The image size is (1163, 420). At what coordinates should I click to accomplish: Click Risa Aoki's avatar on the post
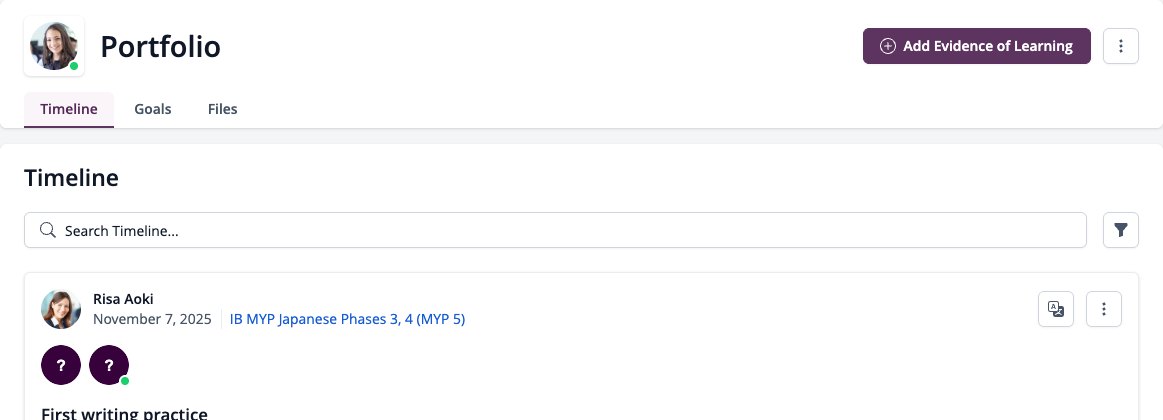[x=61, y=309]
